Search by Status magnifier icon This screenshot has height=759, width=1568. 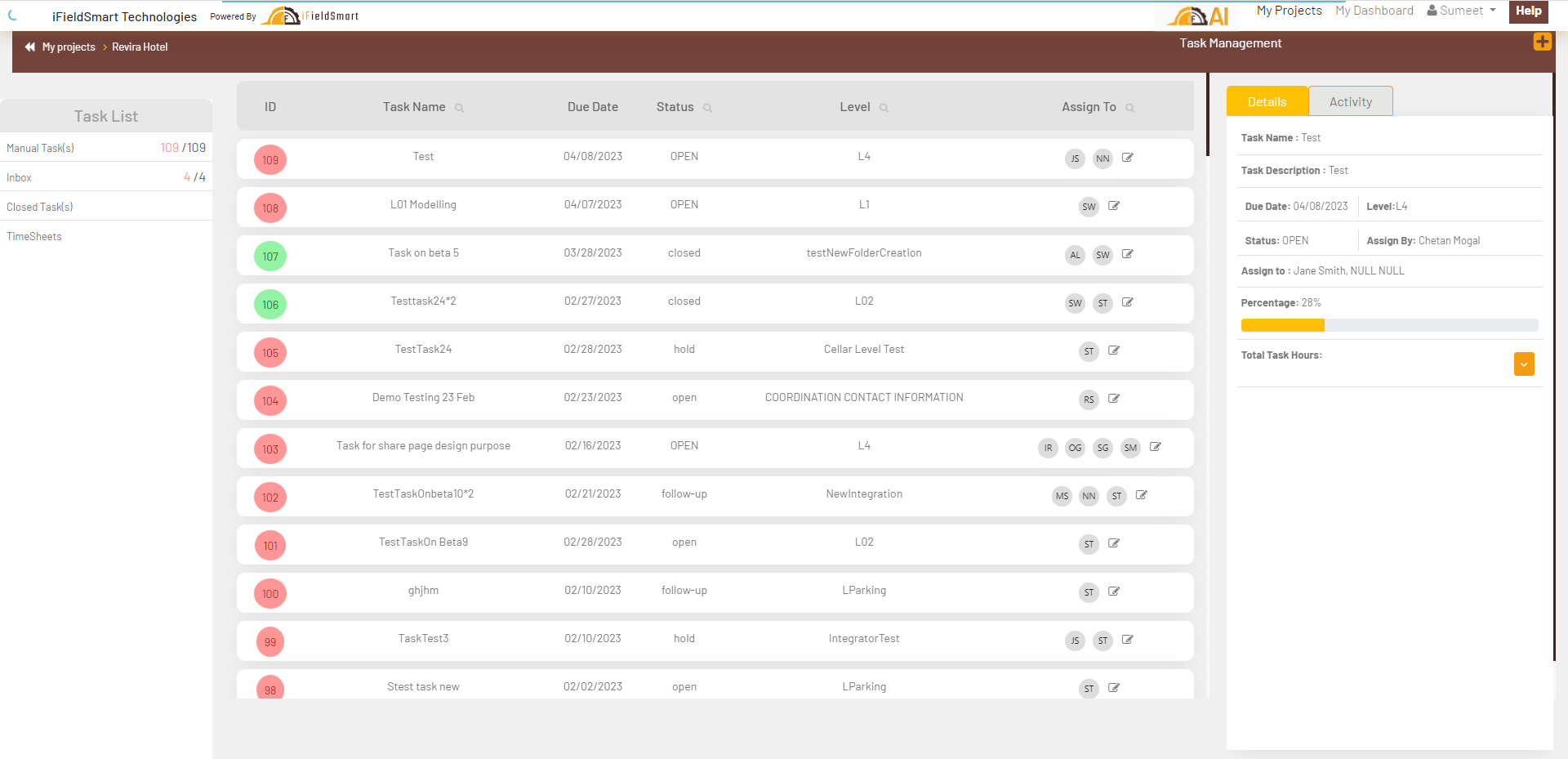coord(707,108)
